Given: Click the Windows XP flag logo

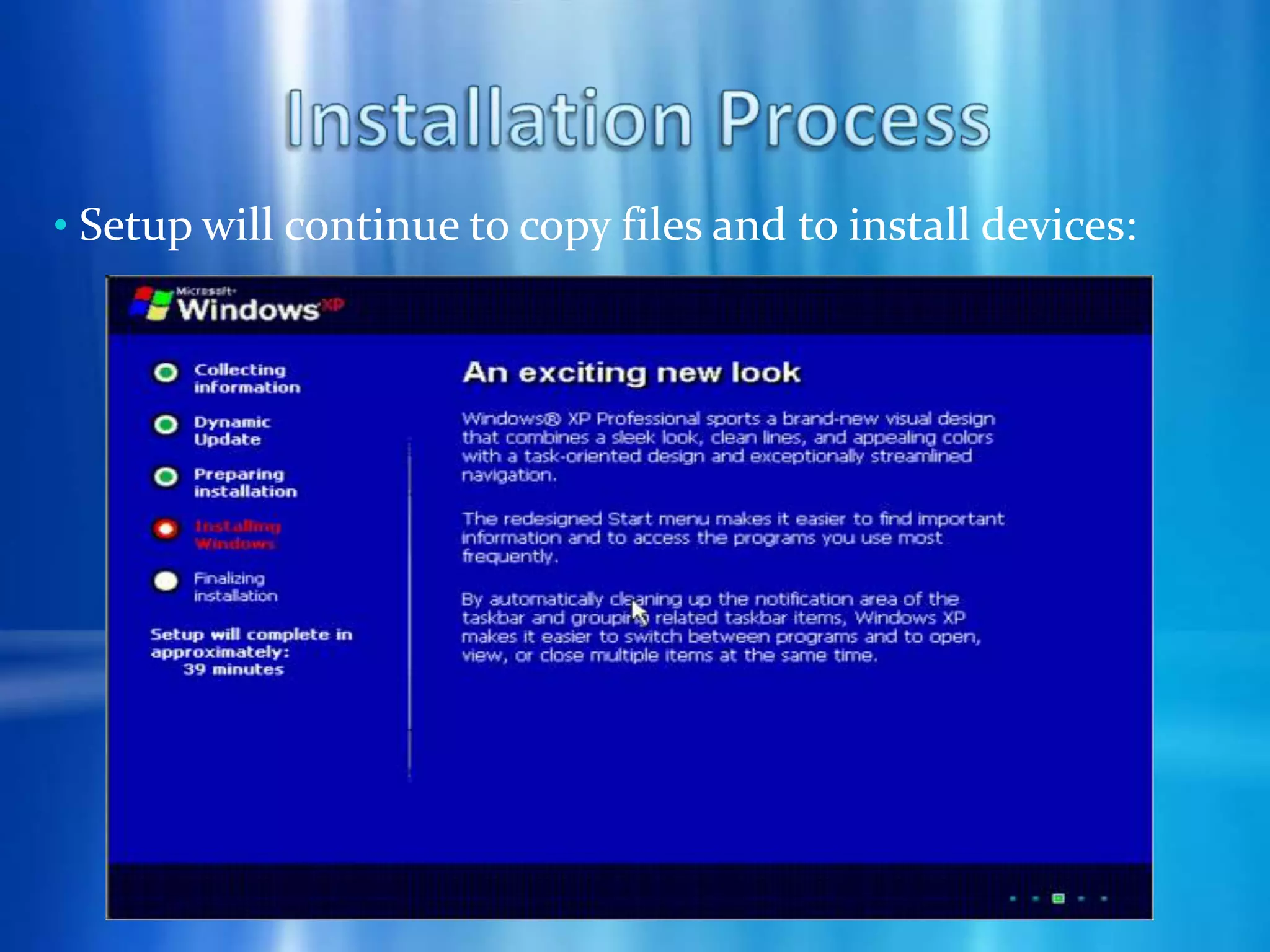Looking at the screenshot, I should pos(151,304).
